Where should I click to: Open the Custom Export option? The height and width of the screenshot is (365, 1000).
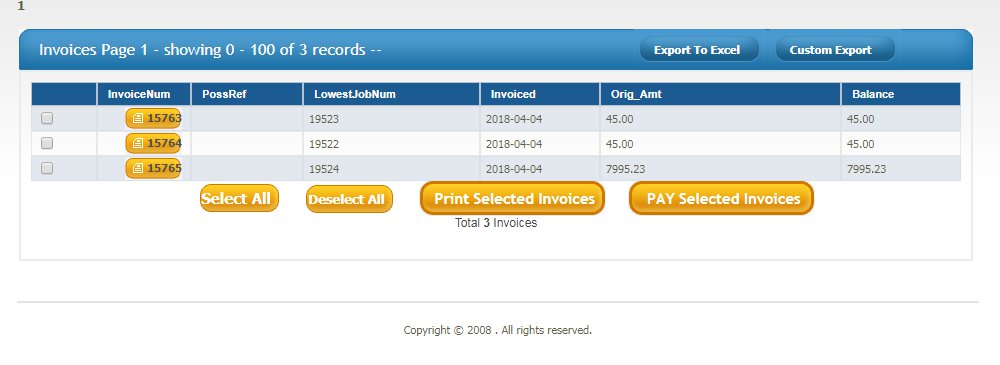834,50
